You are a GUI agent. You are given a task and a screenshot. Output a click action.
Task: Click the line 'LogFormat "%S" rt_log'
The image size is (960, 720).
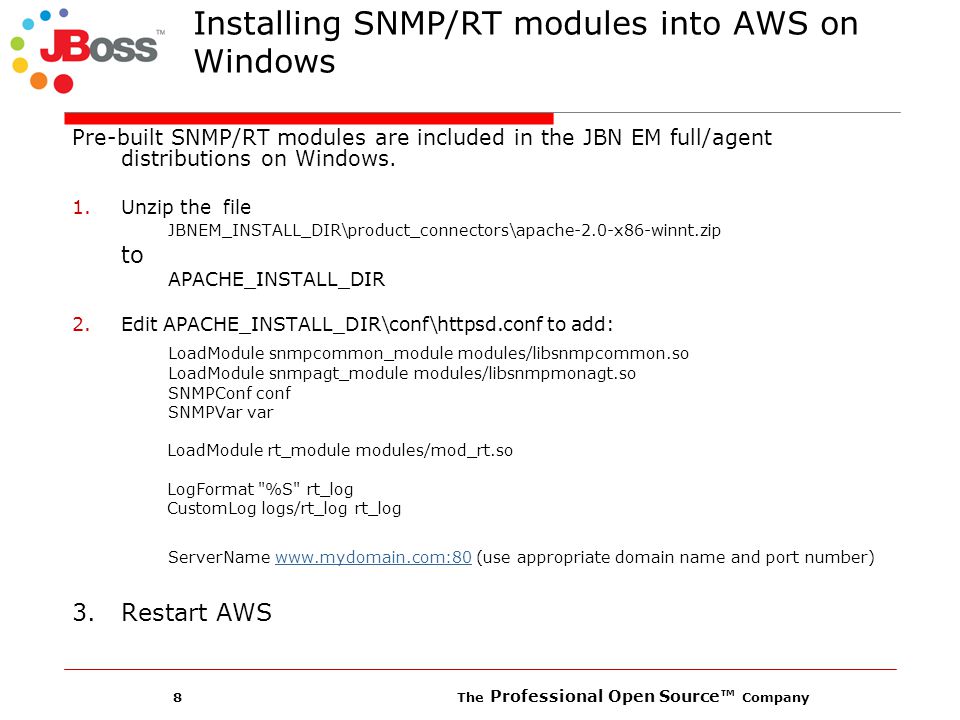260,489
